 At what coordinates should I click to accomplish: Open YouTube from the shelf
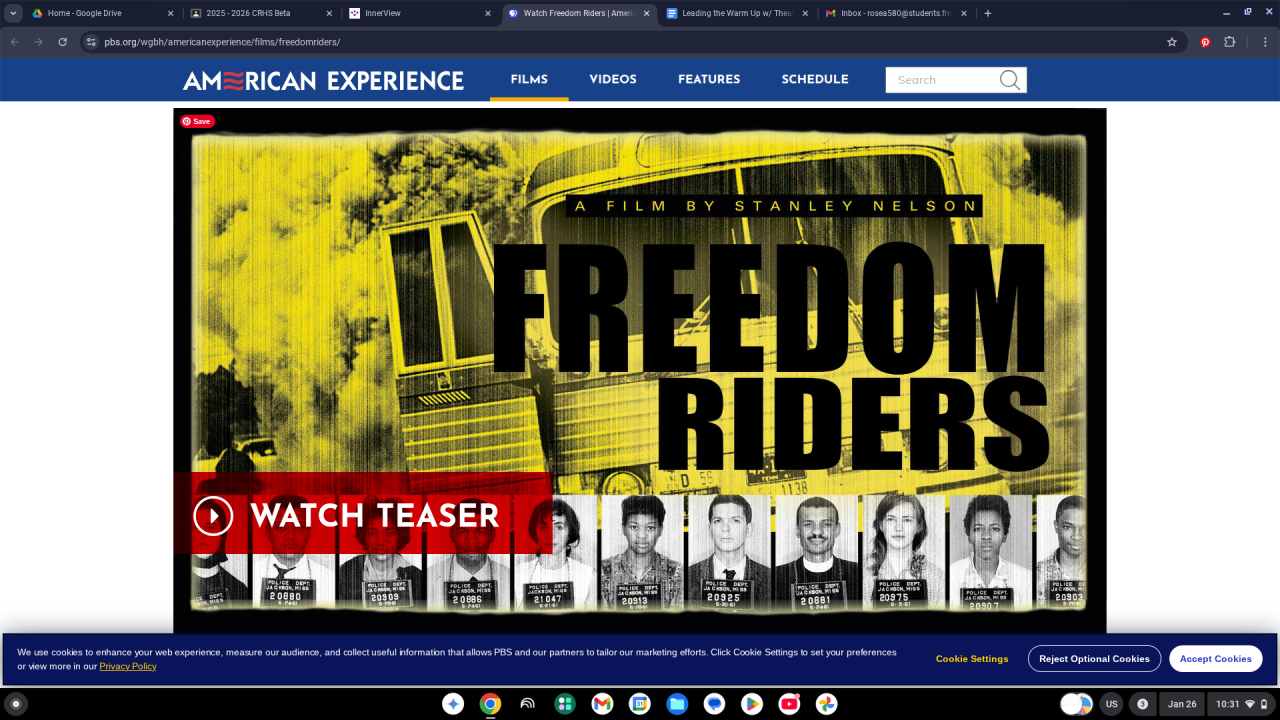tap(789, 704)
